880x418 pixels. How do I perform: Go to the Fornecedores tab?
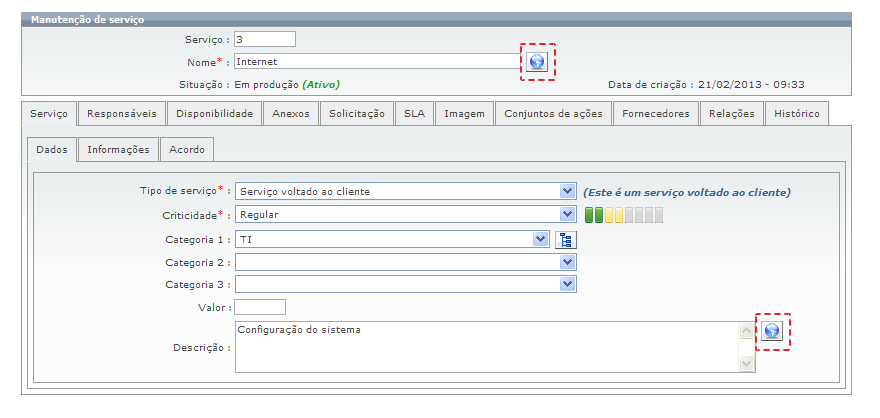tap(656, 114)
